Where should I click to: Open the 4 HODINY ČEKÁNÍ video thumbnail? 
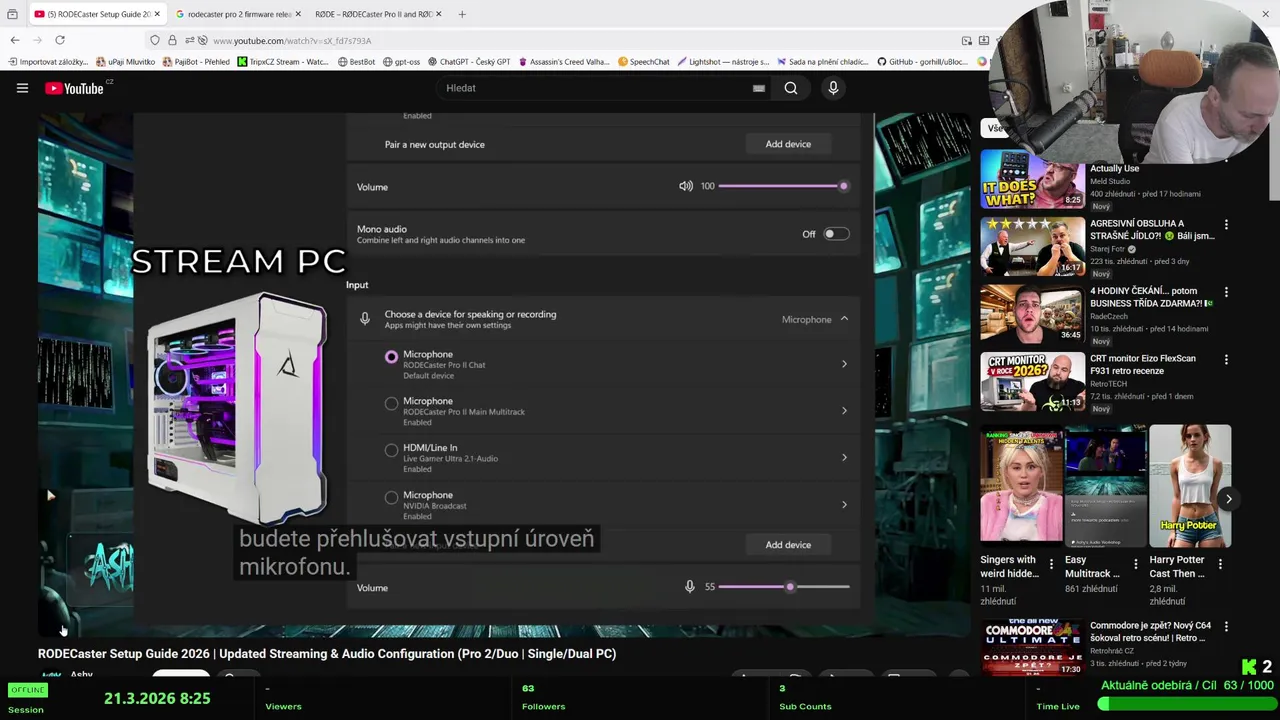1032,313
